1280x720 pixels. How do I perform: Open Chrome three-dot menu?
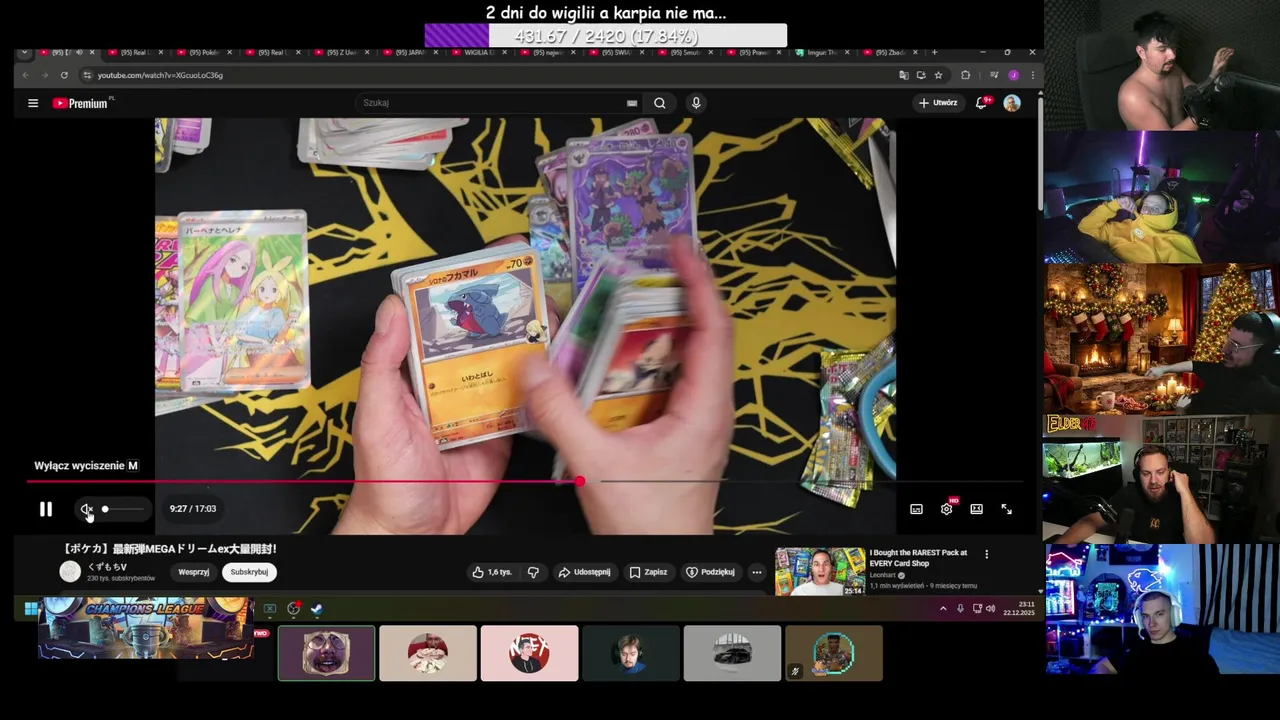tap(1032, 75)
